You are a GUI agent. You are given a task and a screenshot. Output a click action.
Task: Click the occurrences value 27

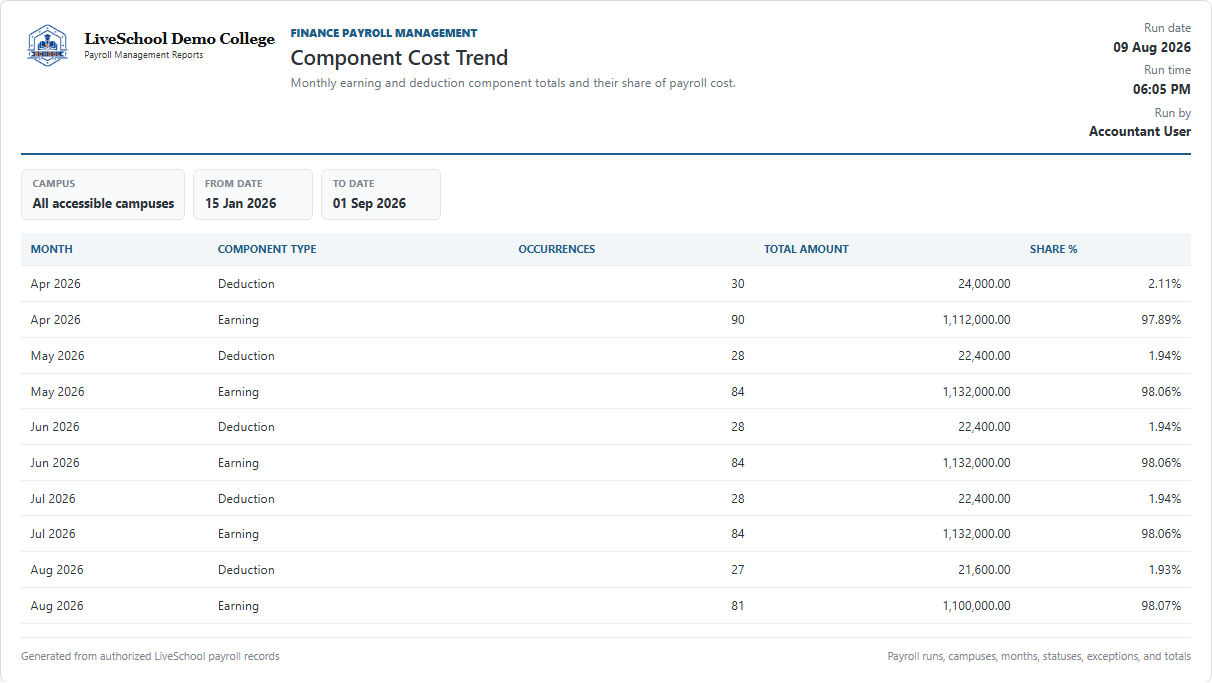738,570
